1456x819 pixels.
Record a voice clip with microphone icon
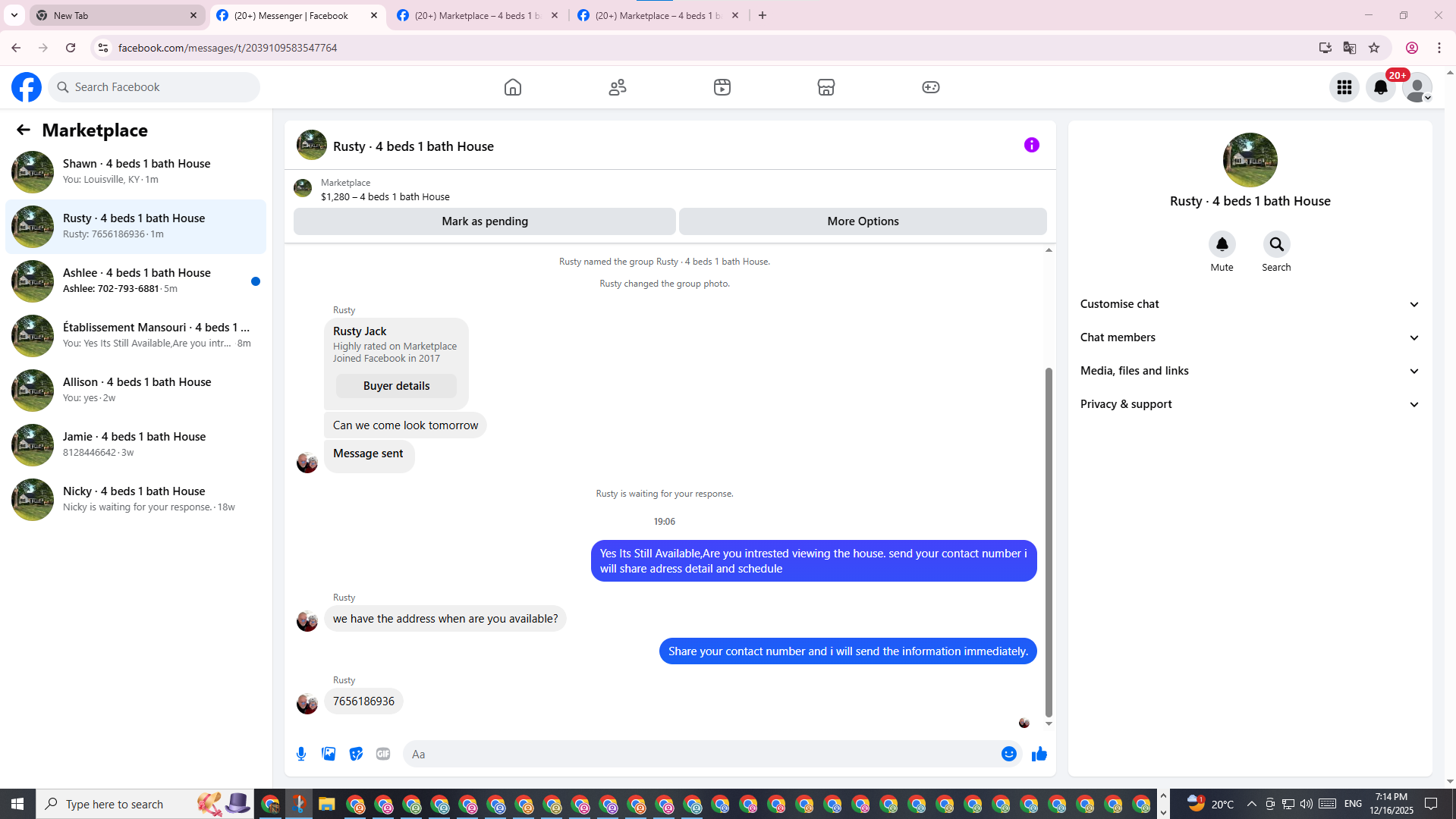point(301,754)
